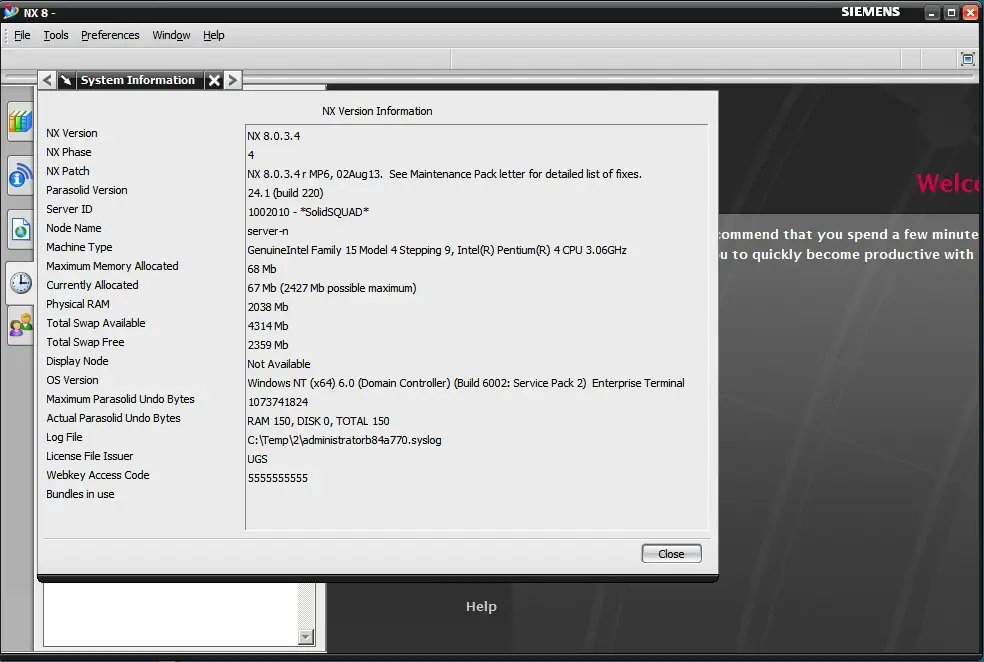Click the 67 Mb currently allocated value
This screenshot has width=984, height=662.
(332, 288)
